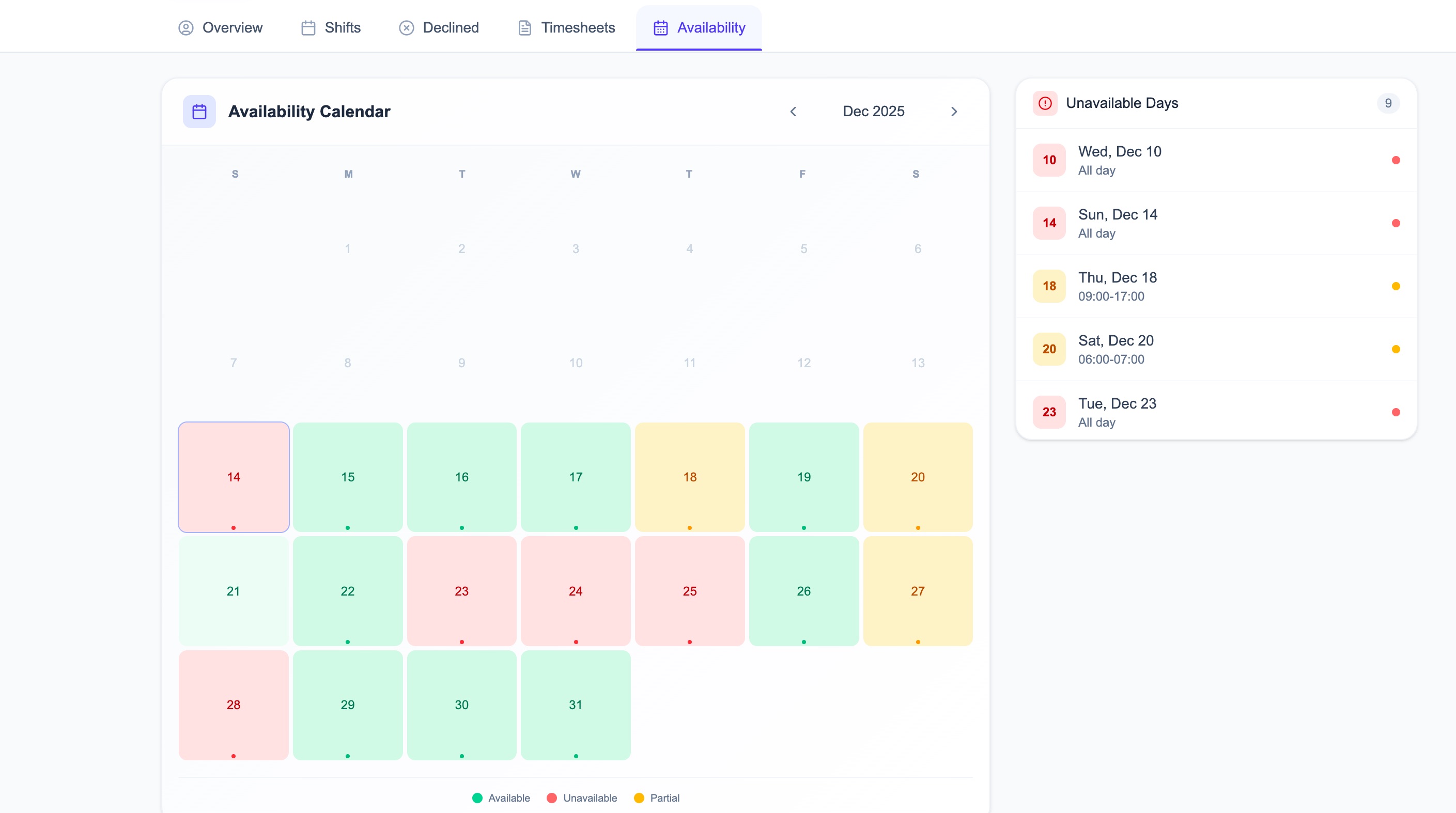Click the unavailable days count badge 9
The height and width of the screenshot is (813, 1456).
(1388, 103)
